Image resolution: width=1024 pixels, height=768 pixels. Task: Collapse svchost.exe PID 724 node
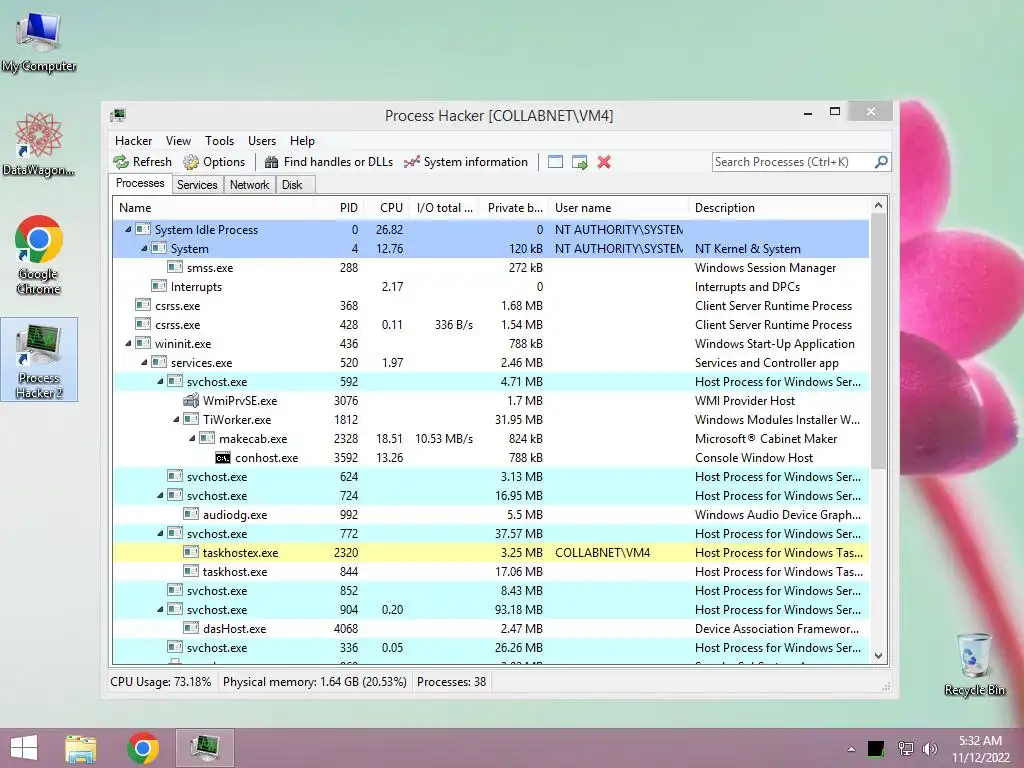click(160, 496)
